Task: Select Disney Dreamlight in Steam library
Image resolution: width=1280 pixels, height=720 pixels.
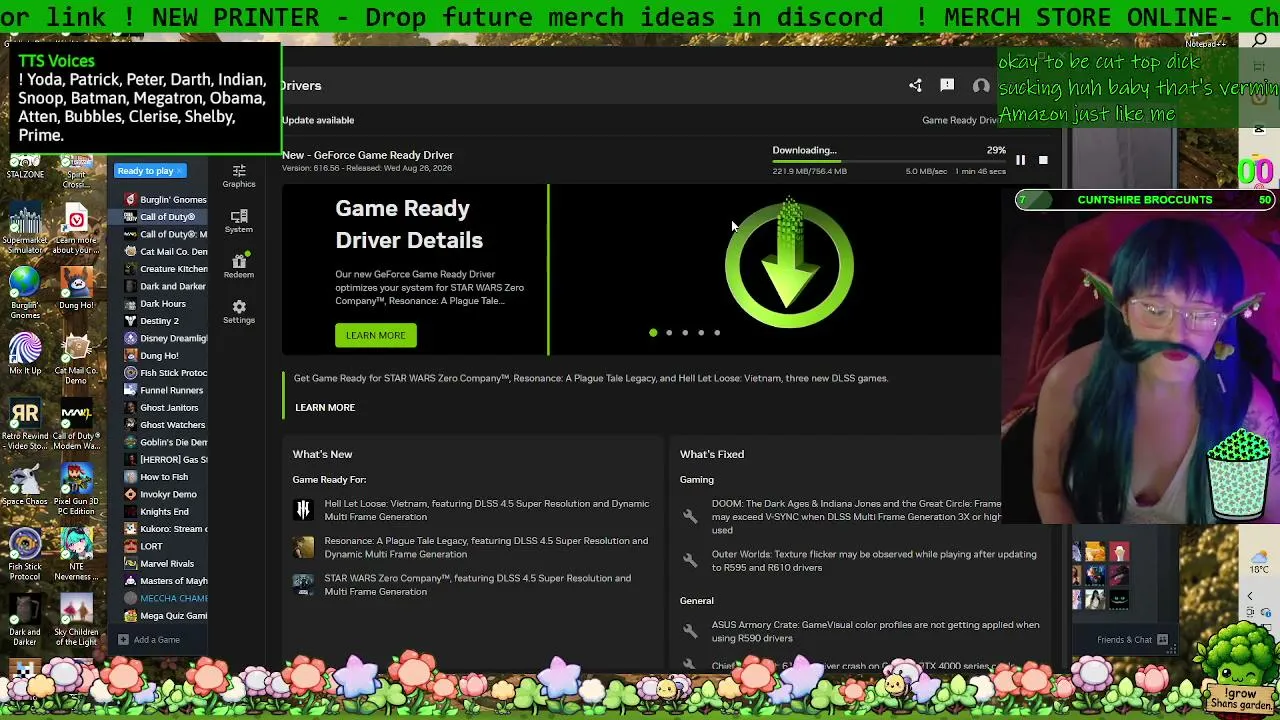Action: click(x=165, y=338)
